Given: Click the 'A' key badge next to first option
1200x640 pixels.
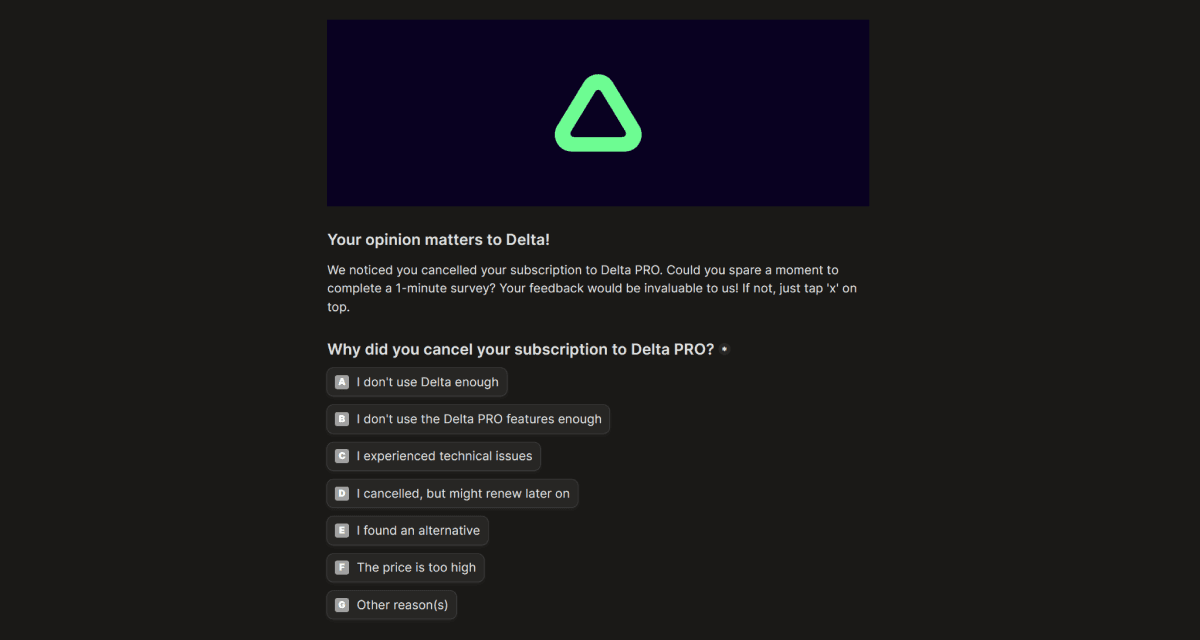Looking at the screenshot, I should click(341, 381).
